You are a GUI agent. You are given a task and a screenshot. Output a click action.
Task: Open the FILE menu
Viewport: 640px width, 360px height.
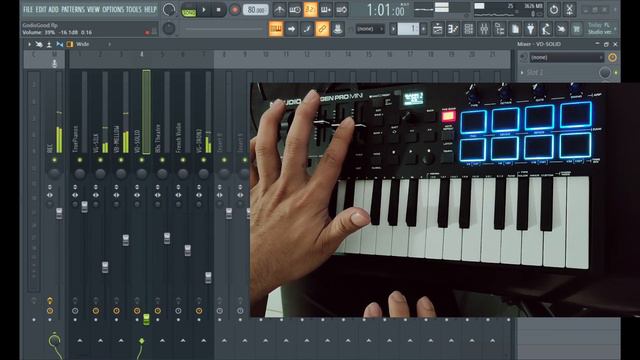[28, 9]
